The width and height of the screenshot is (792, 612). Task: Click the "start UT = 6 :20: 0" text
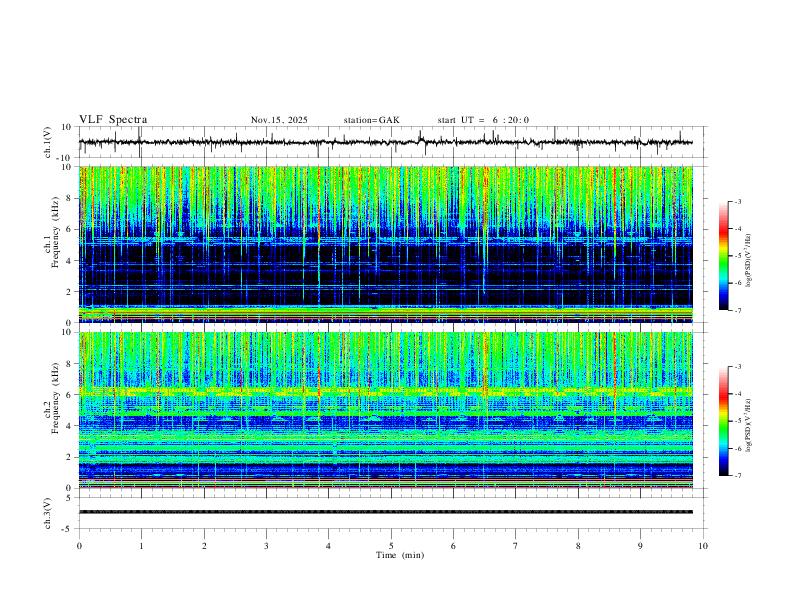point(483,120)
